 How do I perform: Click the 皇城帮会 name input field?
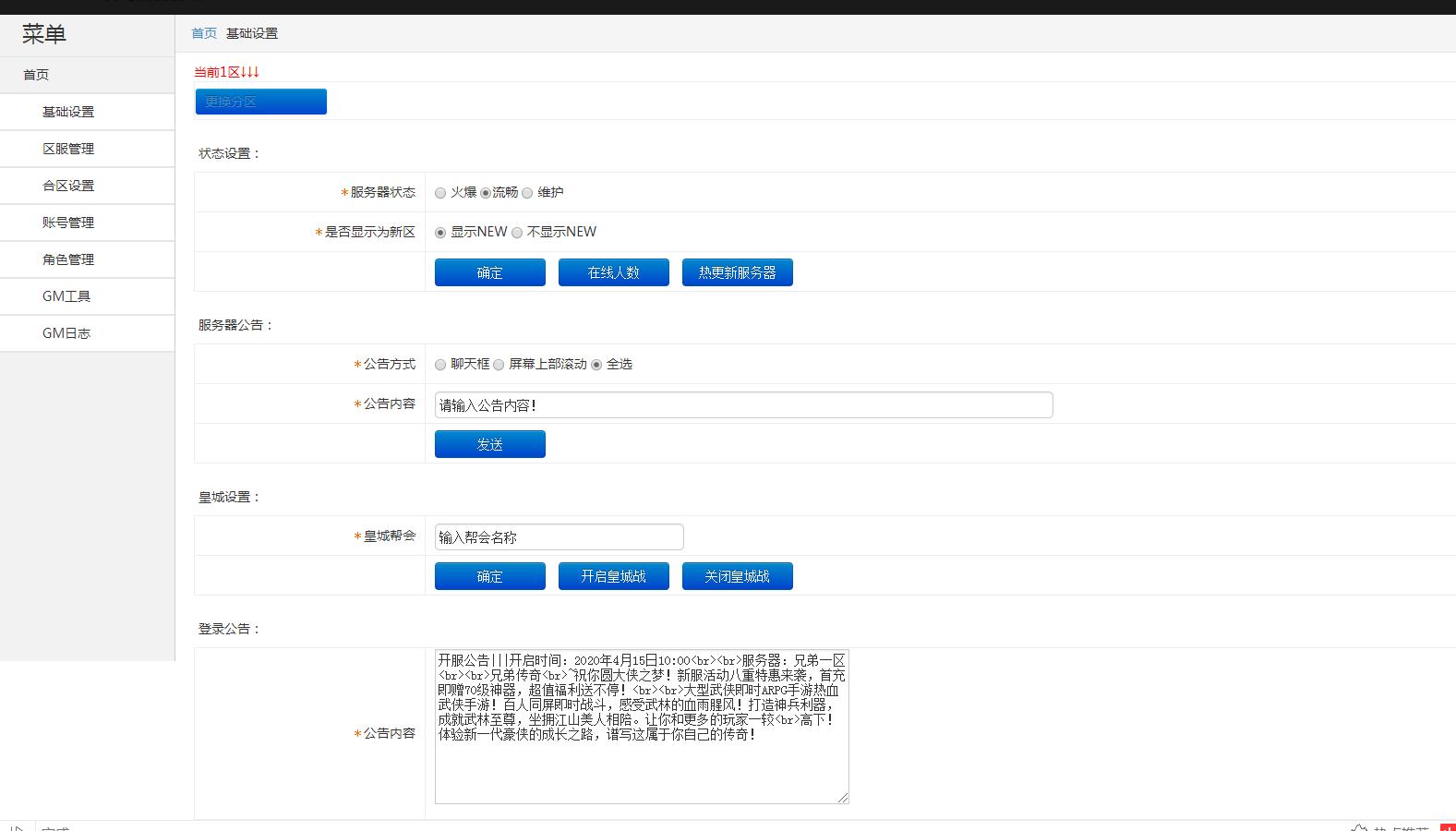(x=559, y=537)
